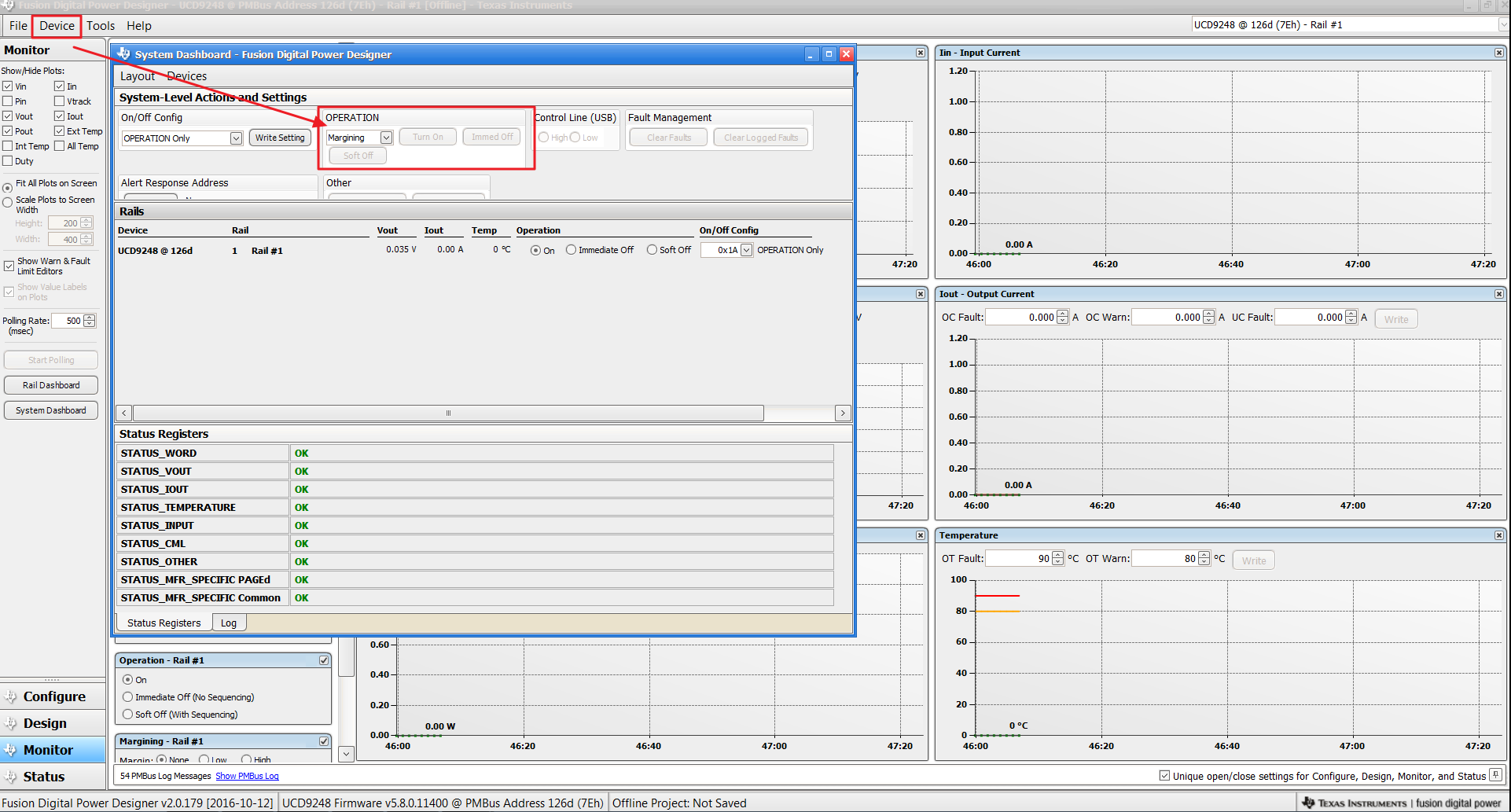Toggle the Ext Temp plot checkbox
The height and width of the screenshot is (812, 1511).
59,131
